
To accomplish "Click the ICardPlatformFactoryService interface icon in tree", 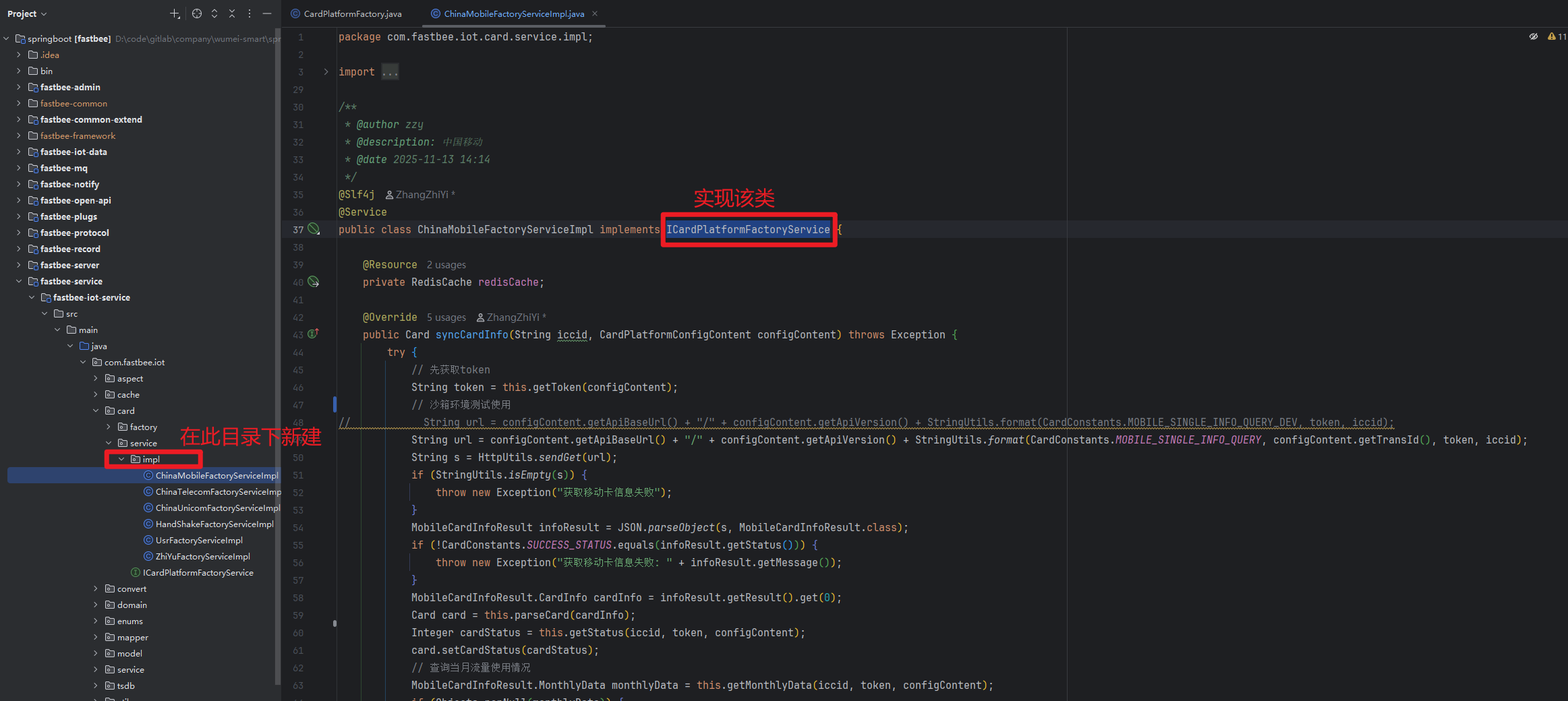I will (x=136, y=572).
